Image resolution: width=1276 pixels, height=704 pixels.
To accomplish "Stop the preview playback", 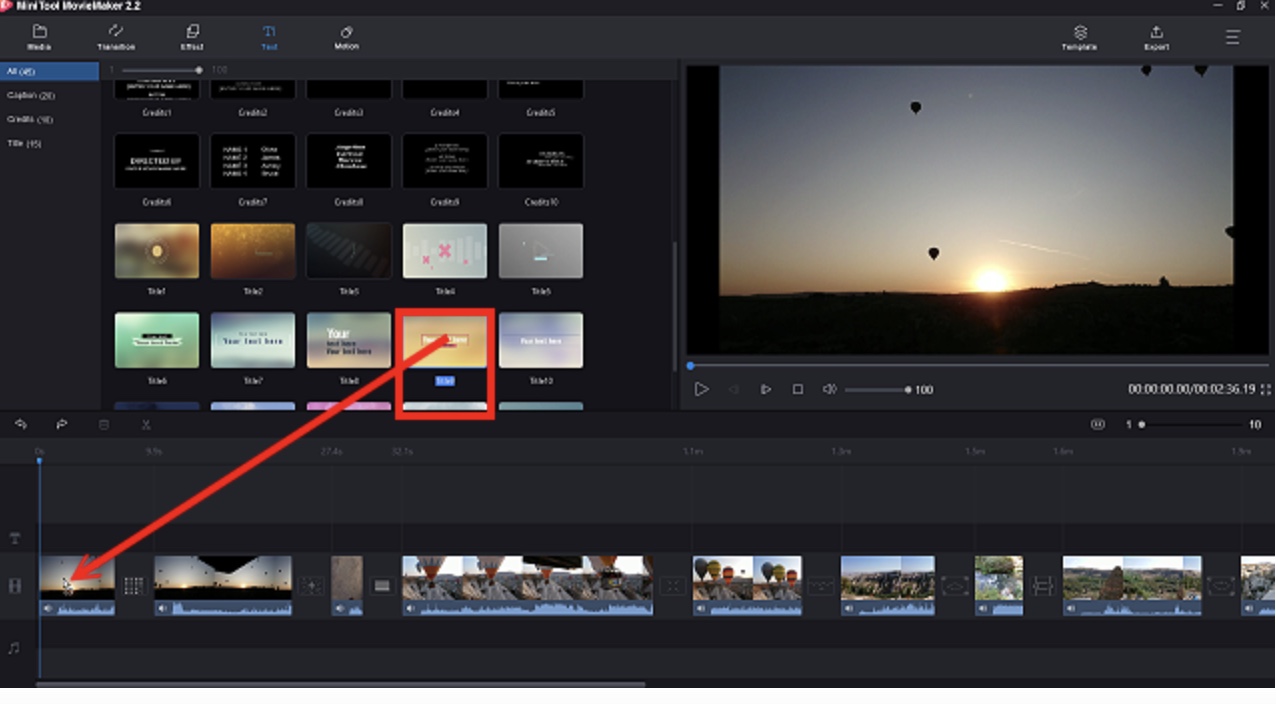I will click(x=798, y=389).
